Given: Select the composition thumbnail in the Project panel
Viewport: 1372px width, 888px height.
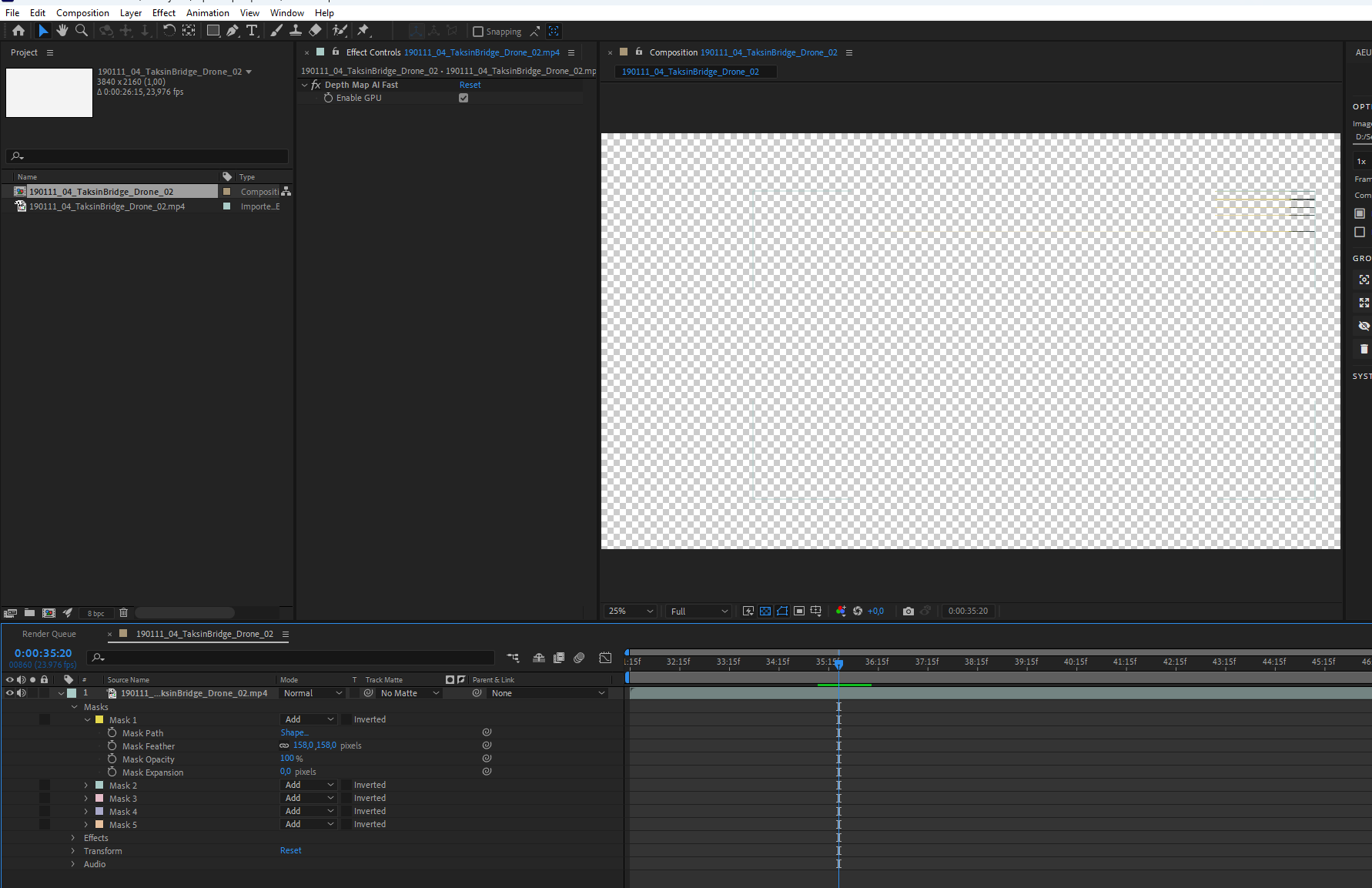Looking at the screenshot, I should point(49,92).
